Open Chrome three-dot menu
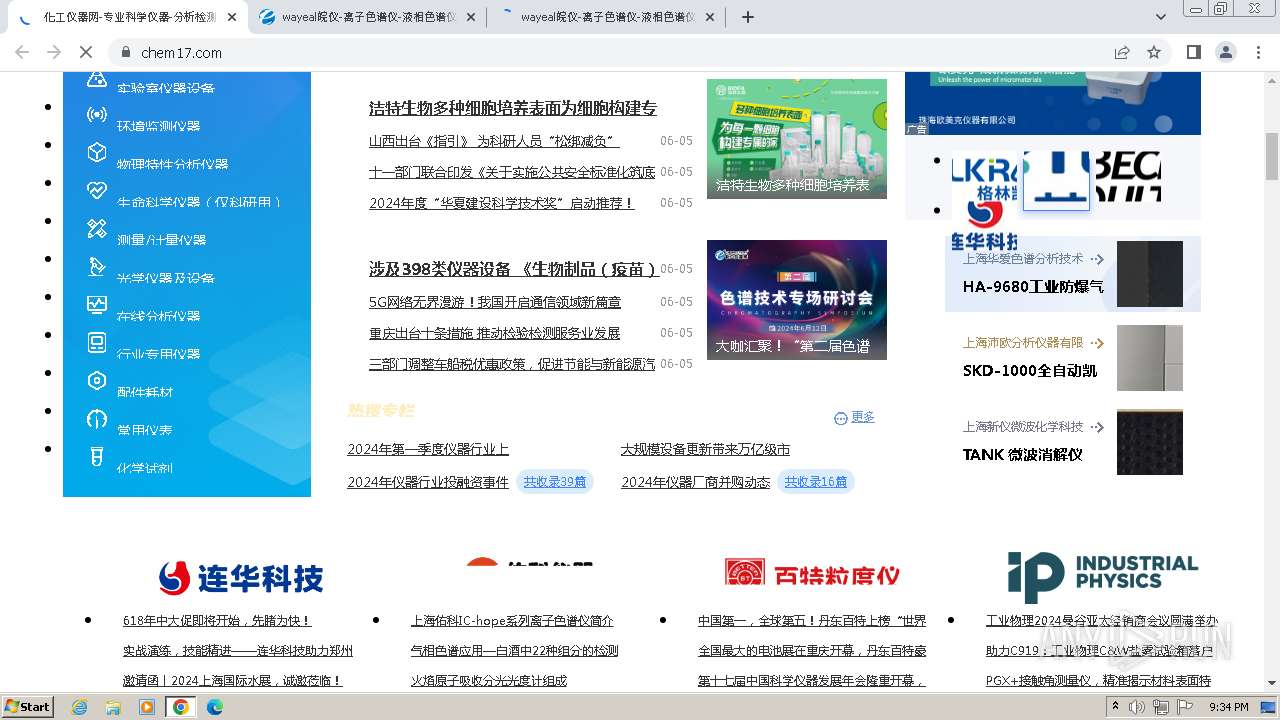The image size is (1280, 720). 1258,52
